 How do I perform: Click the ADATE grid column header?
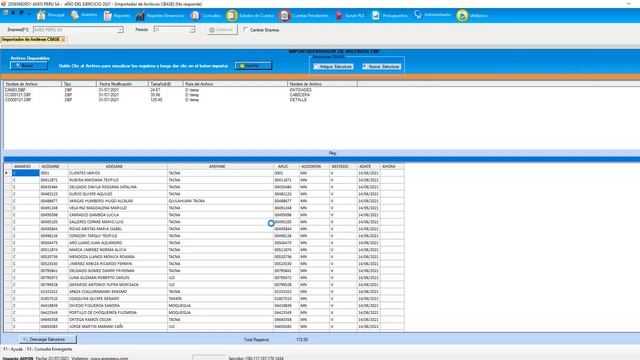tap(368, 167)
